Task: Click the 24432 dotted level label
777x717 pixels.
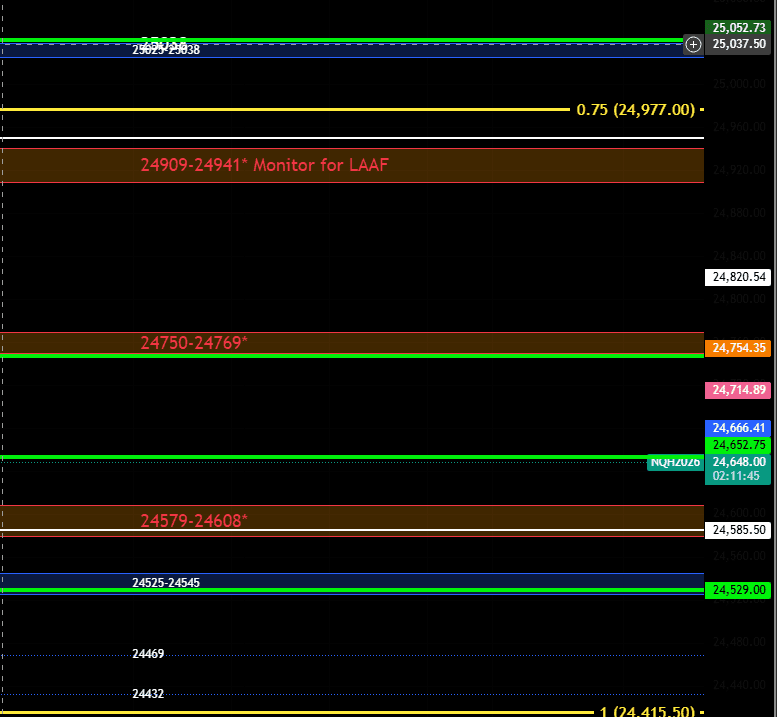Action: click(x=148, y=694)
